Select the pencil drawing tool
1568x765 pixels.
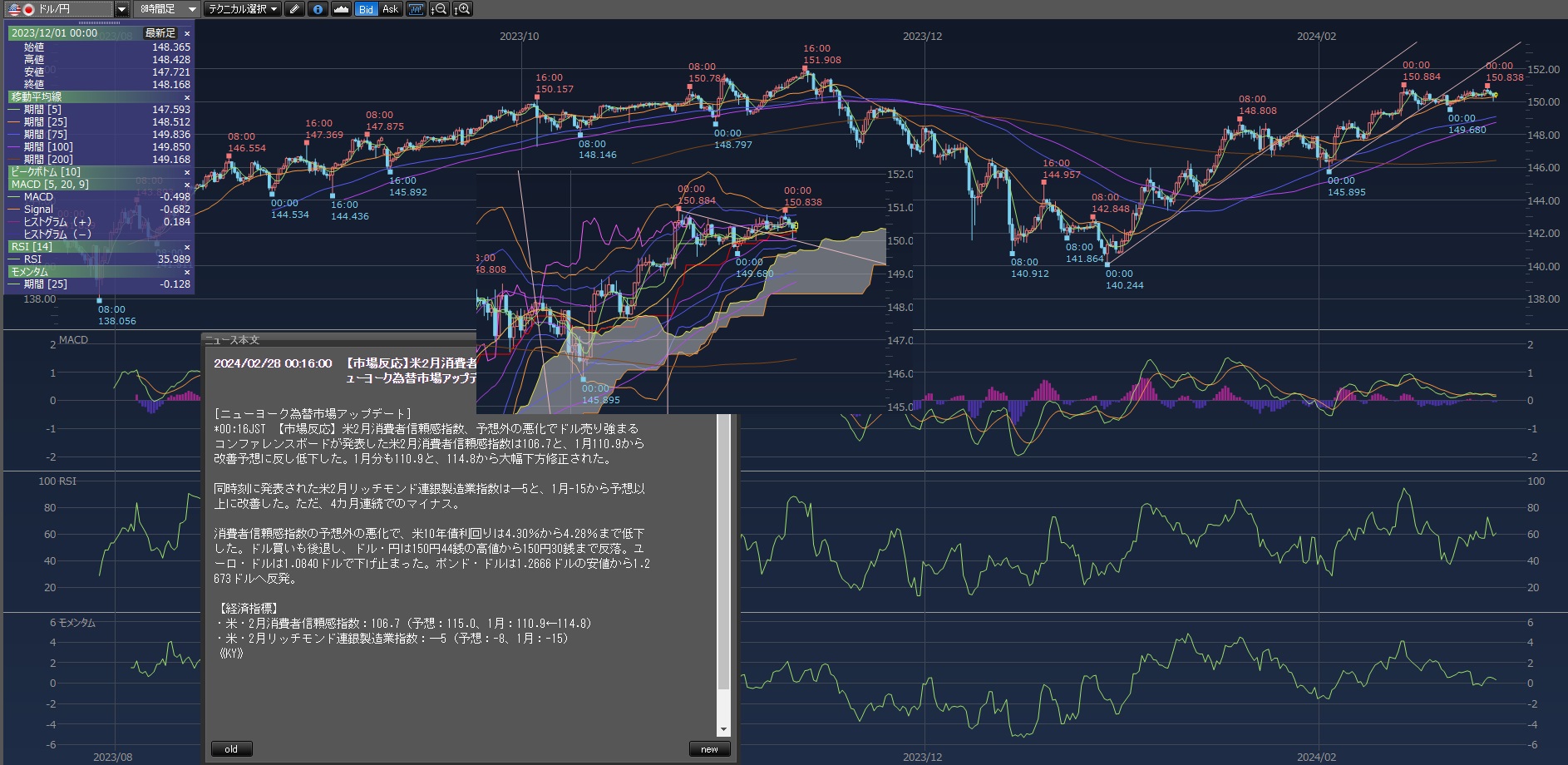[x=294, y=9]
